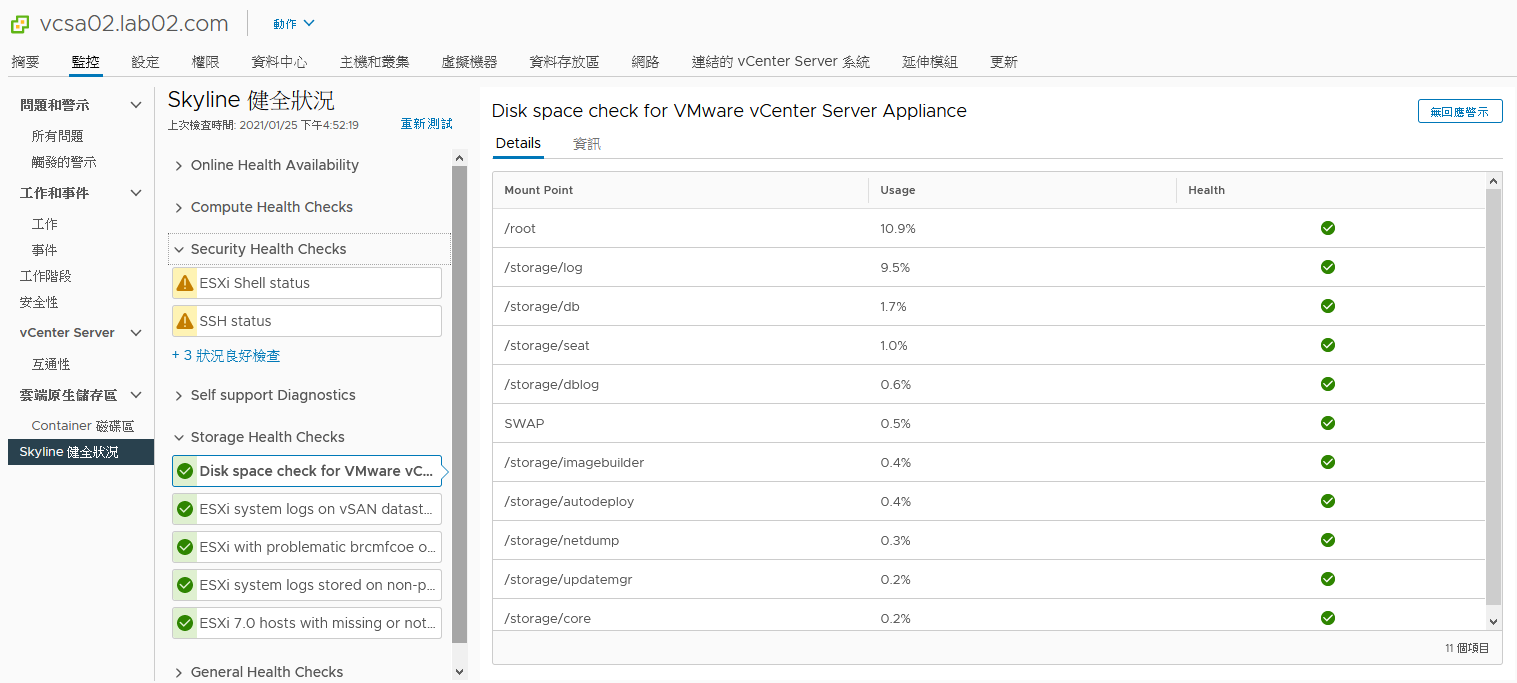Collapse the 雲端原生儲存區 sidebar section

136,395
